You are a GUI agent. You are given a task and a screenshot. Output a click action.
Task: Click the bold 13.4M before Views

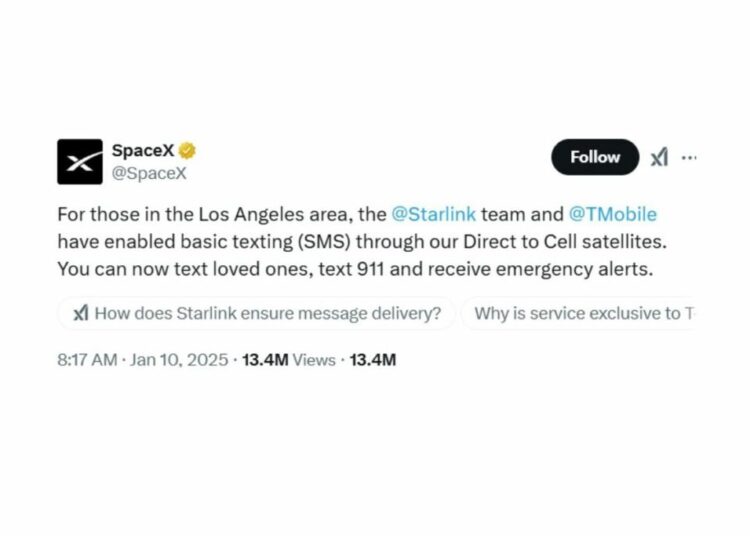coord(265,360)
